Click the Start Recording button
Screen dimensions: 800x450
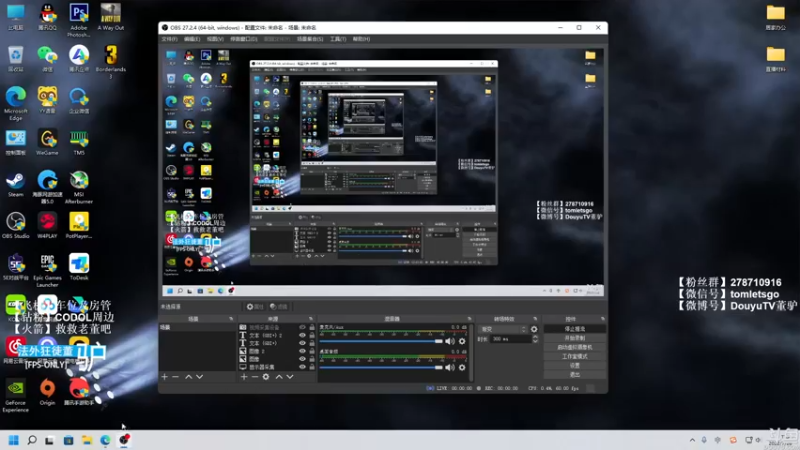[x=574, y=338]
